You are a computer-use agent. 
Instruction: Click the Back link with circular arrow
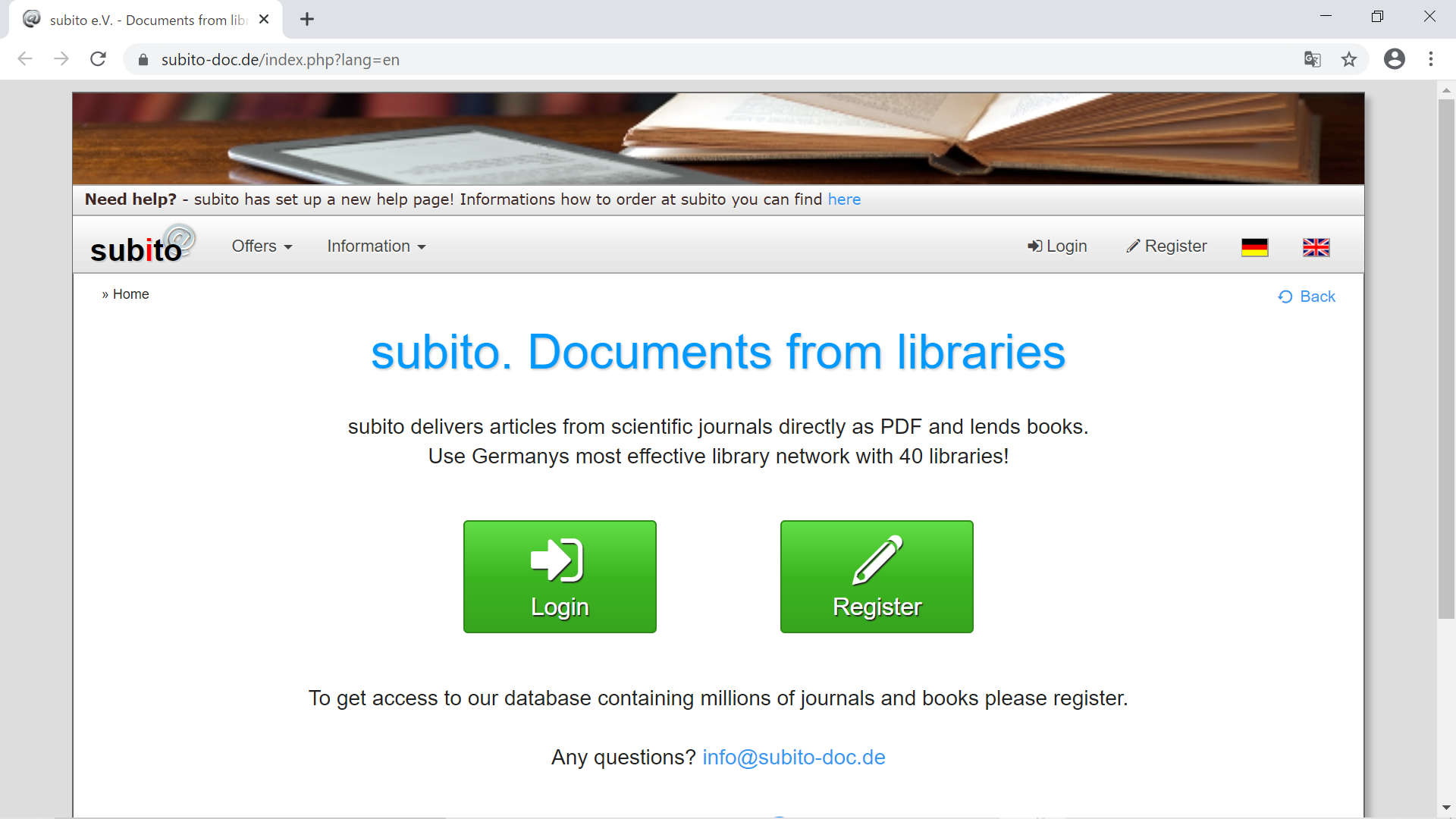tap(1307, 297)
